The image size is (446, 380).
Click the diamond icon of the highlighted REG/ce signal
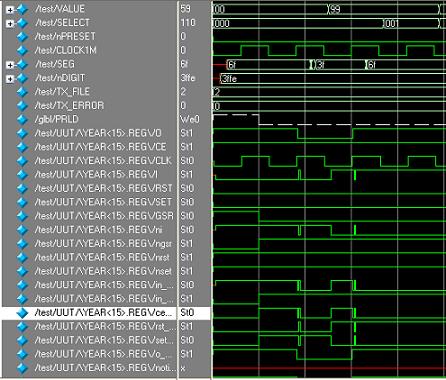point(22,313)
